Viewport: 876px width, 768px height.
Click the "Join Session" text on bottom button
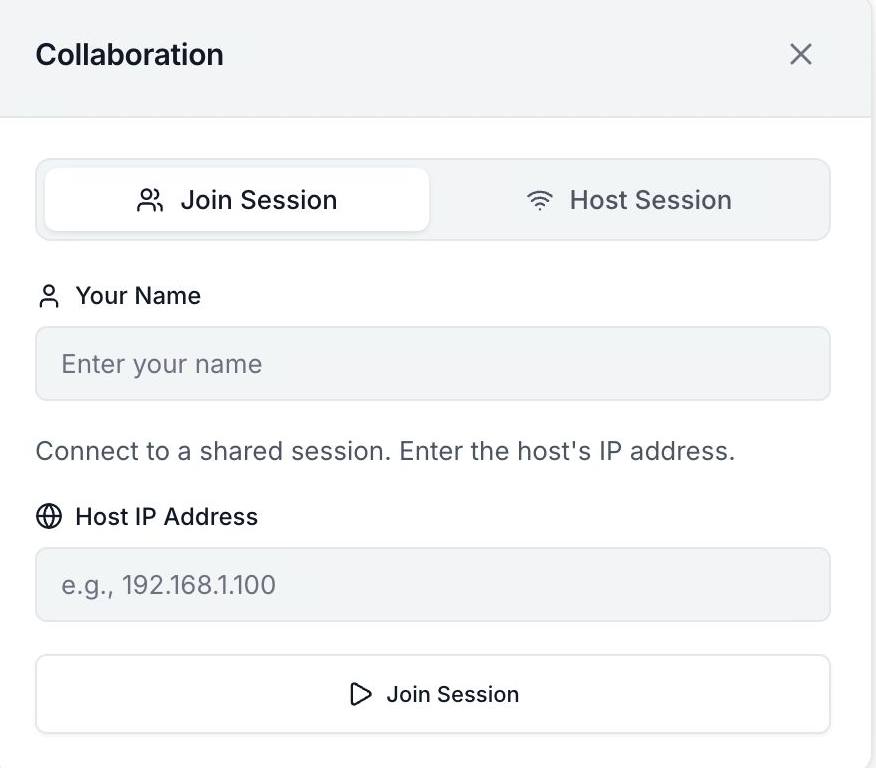pos(452,694)
